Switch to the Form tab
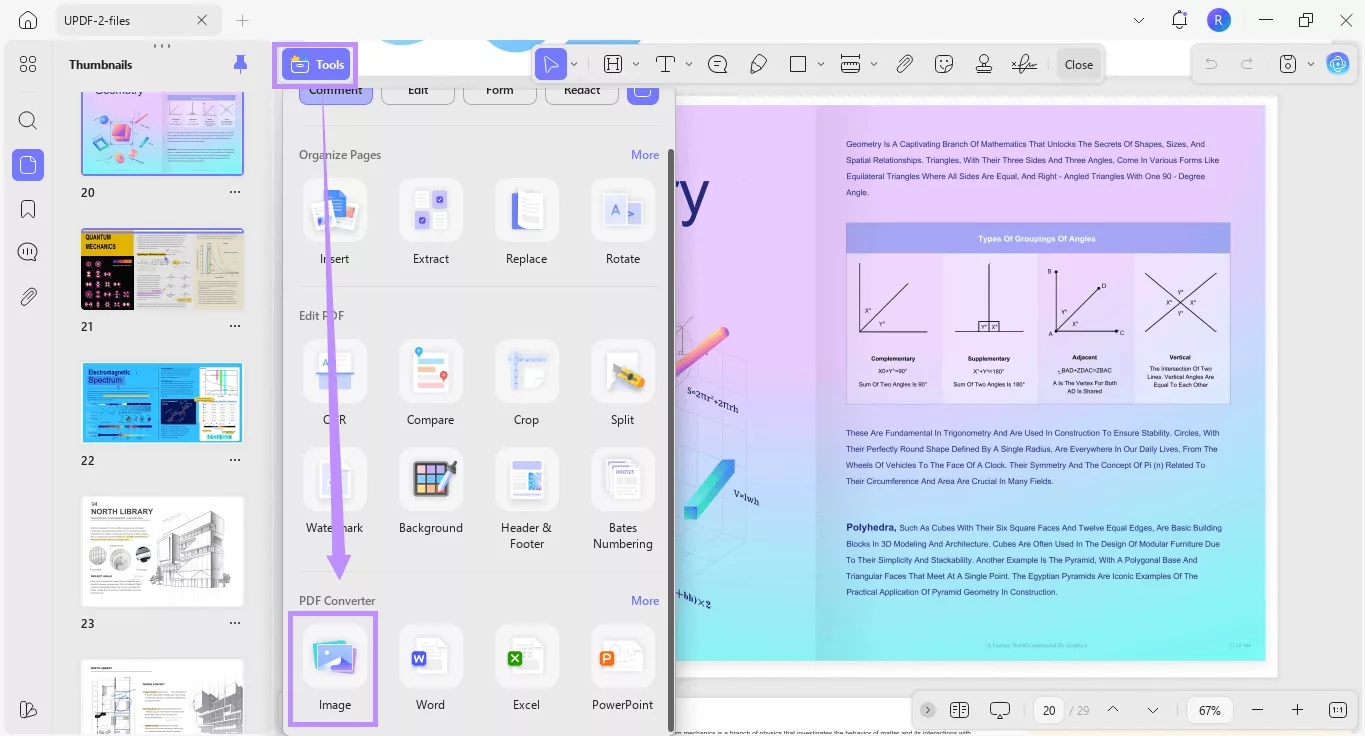Image resolution: width=1365 pixels, height=736 pixels. click(500, 91)
